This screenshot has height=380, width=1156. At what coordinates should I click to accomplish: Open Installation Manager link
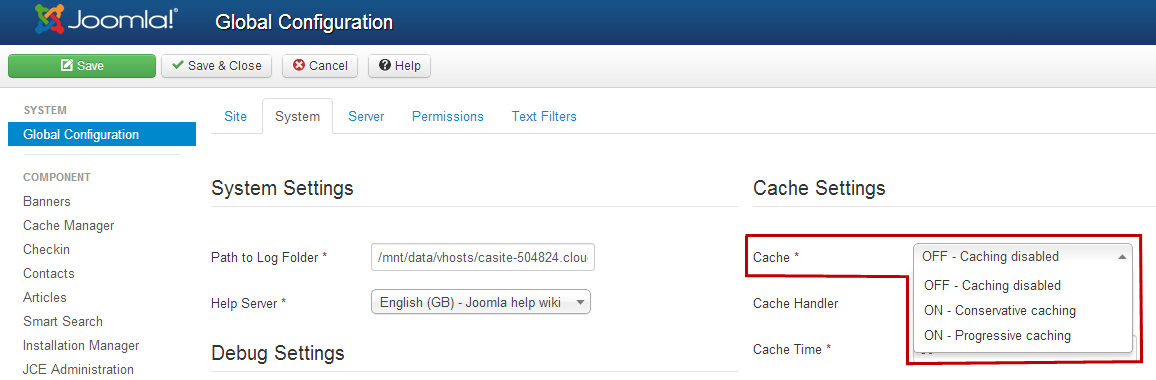[81, 345]
